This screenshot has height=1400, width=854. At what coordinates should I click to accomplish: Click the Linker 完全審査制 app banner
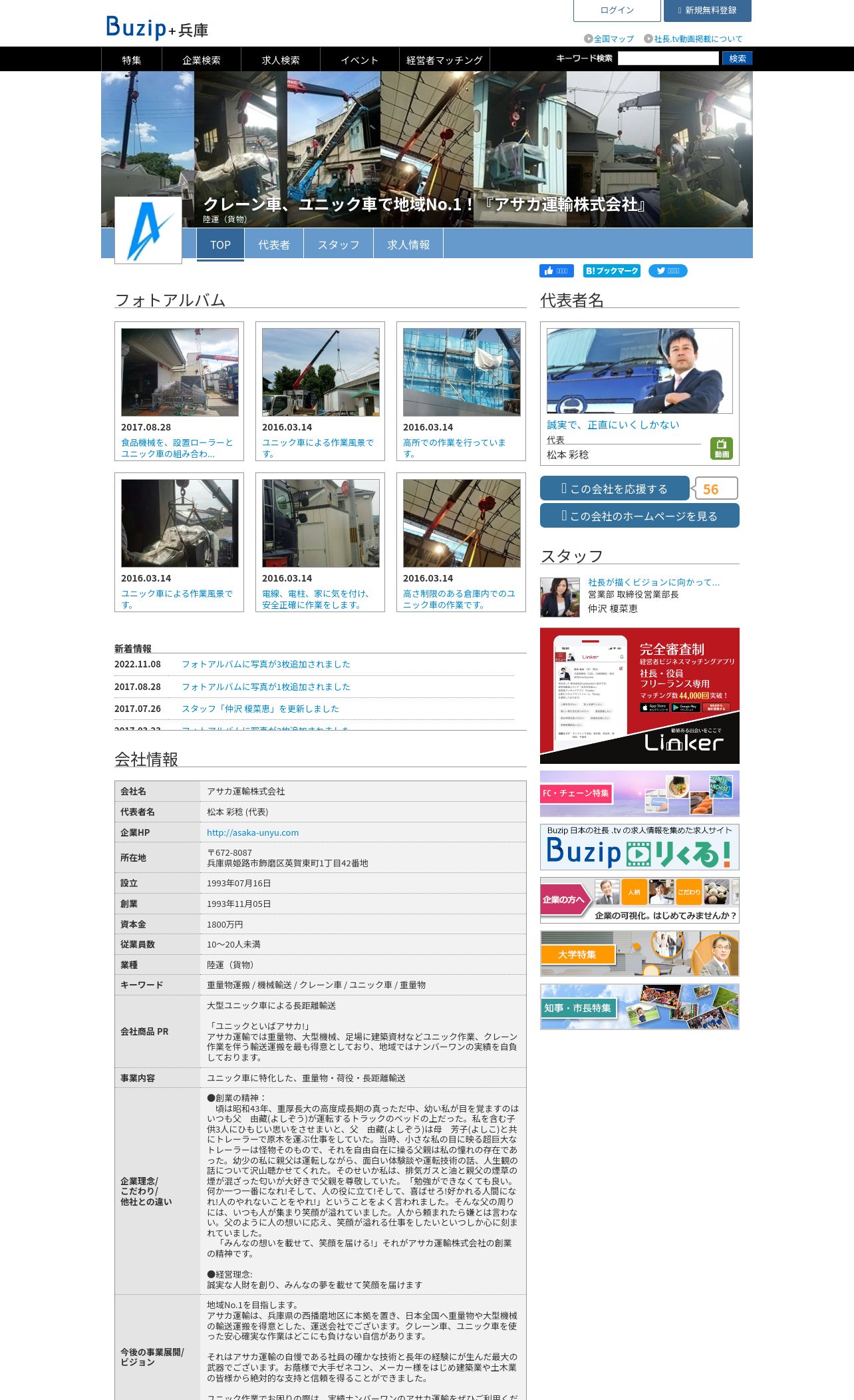pos(640,696)
